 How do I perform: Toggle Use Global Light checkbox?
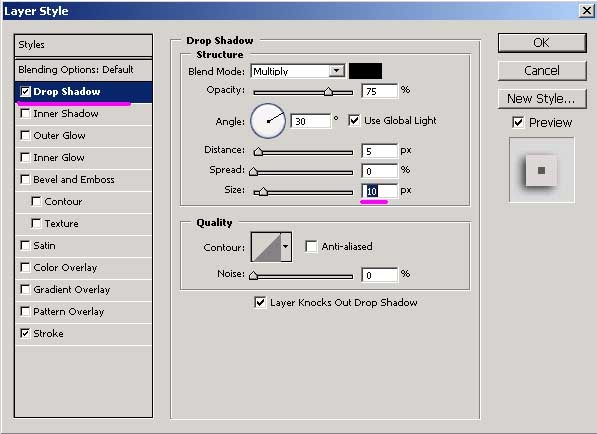coord(354,121)
